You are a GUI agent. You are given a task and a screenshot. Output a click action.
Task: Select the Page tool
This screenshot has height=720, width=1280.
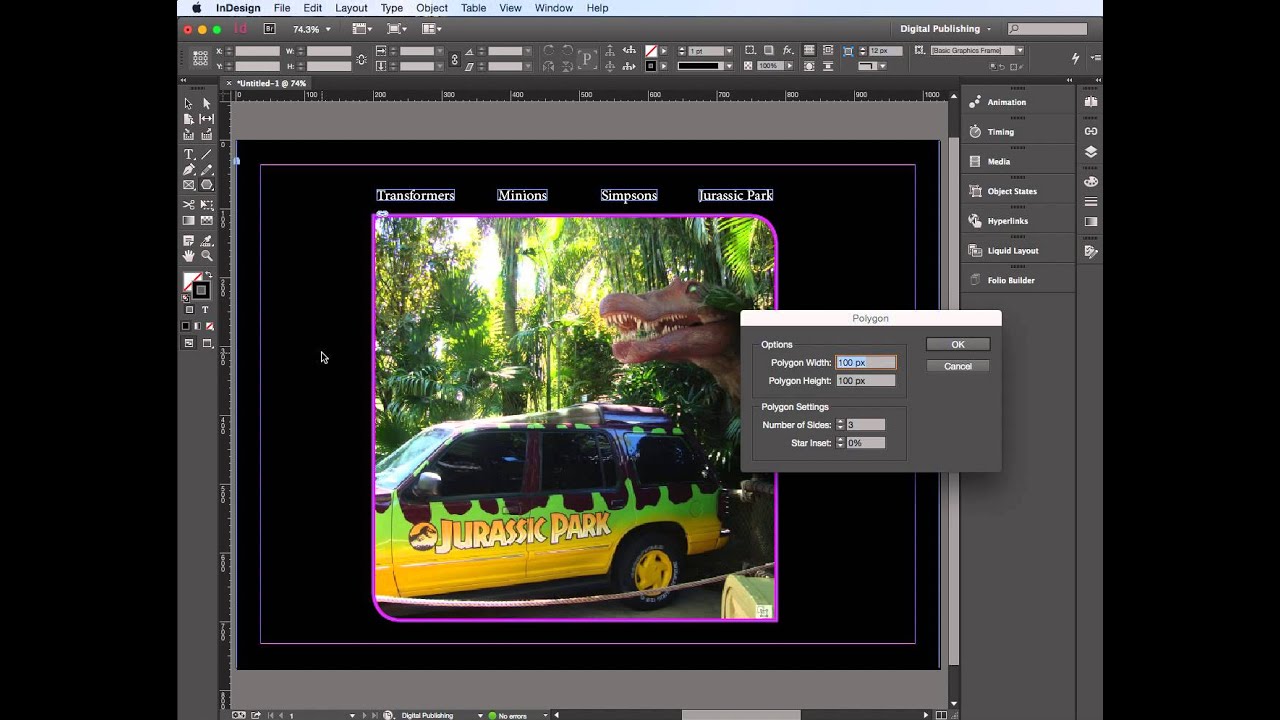pos(188,119)
